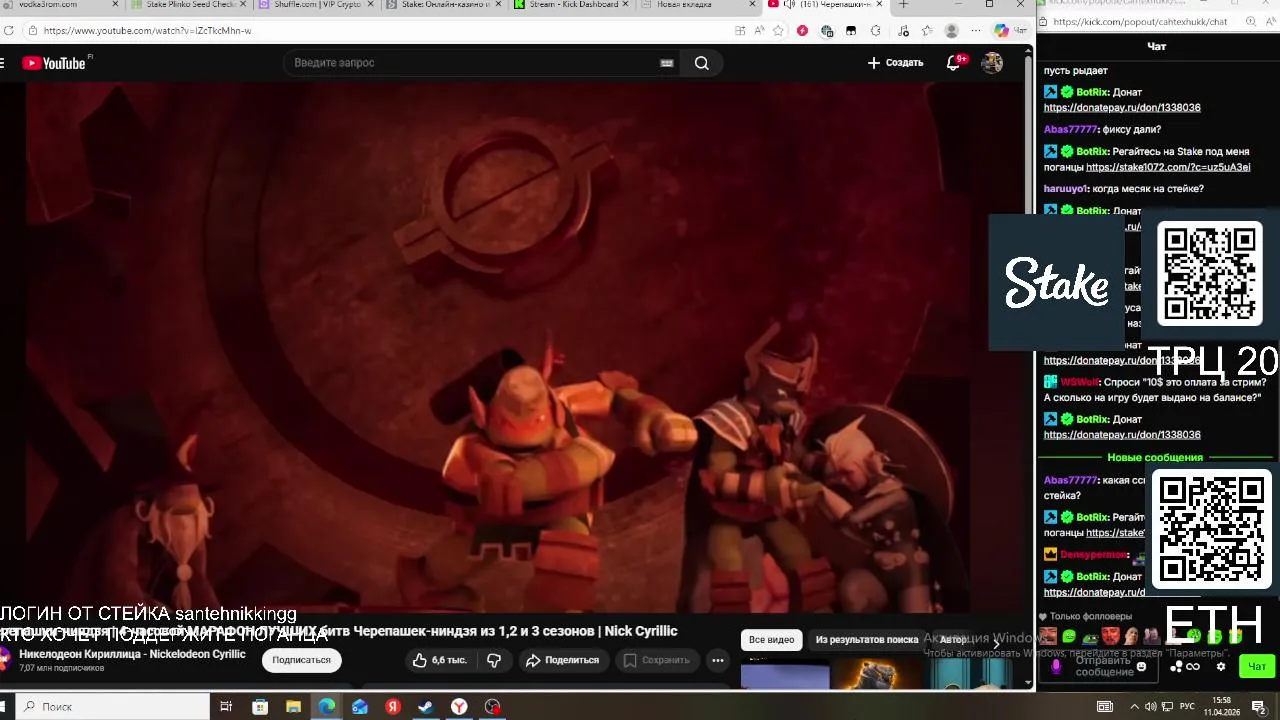Open the three-dots more actions under video
The height and width of the screenshot is (720, 1280).
(x=717, y=660)
